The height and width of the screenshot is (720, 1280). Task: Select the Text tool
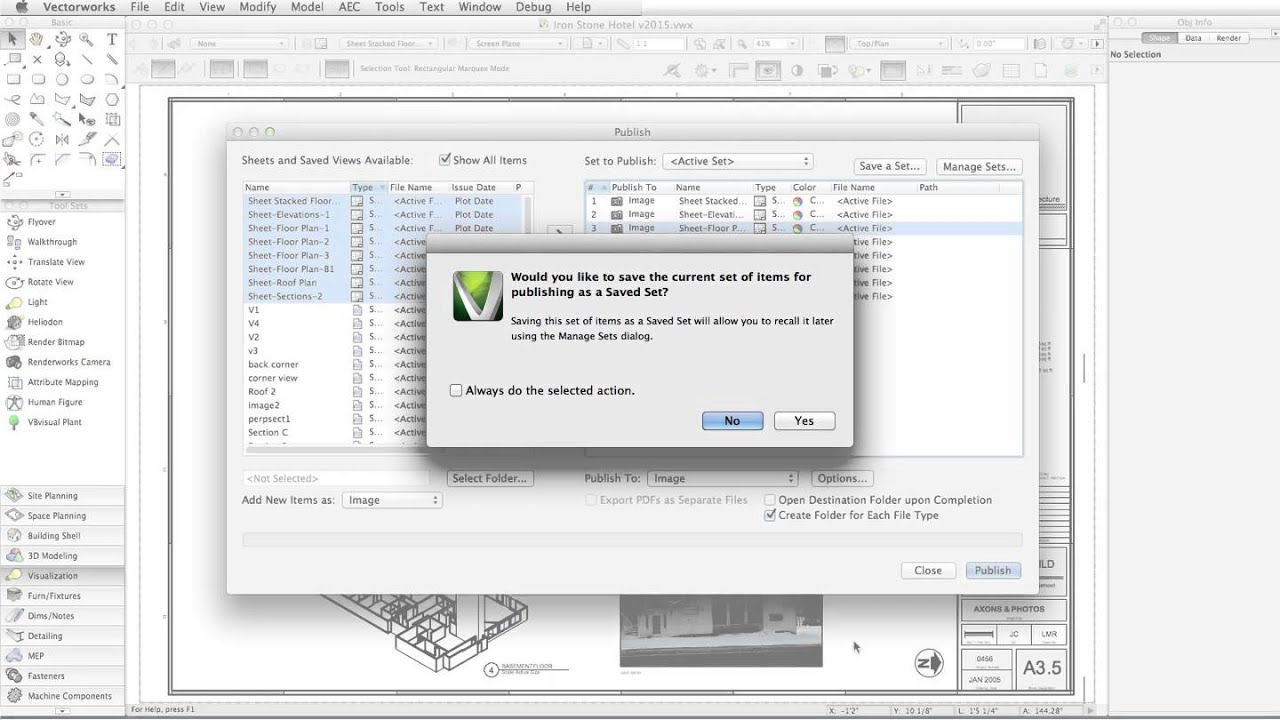coord(112,39)
